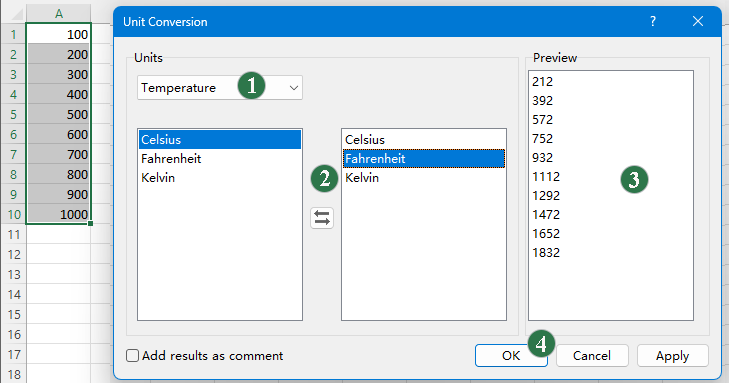Screen dimensions: 729x383
Task: Select the spreadsheet cell containing 200
Action: 59,54
